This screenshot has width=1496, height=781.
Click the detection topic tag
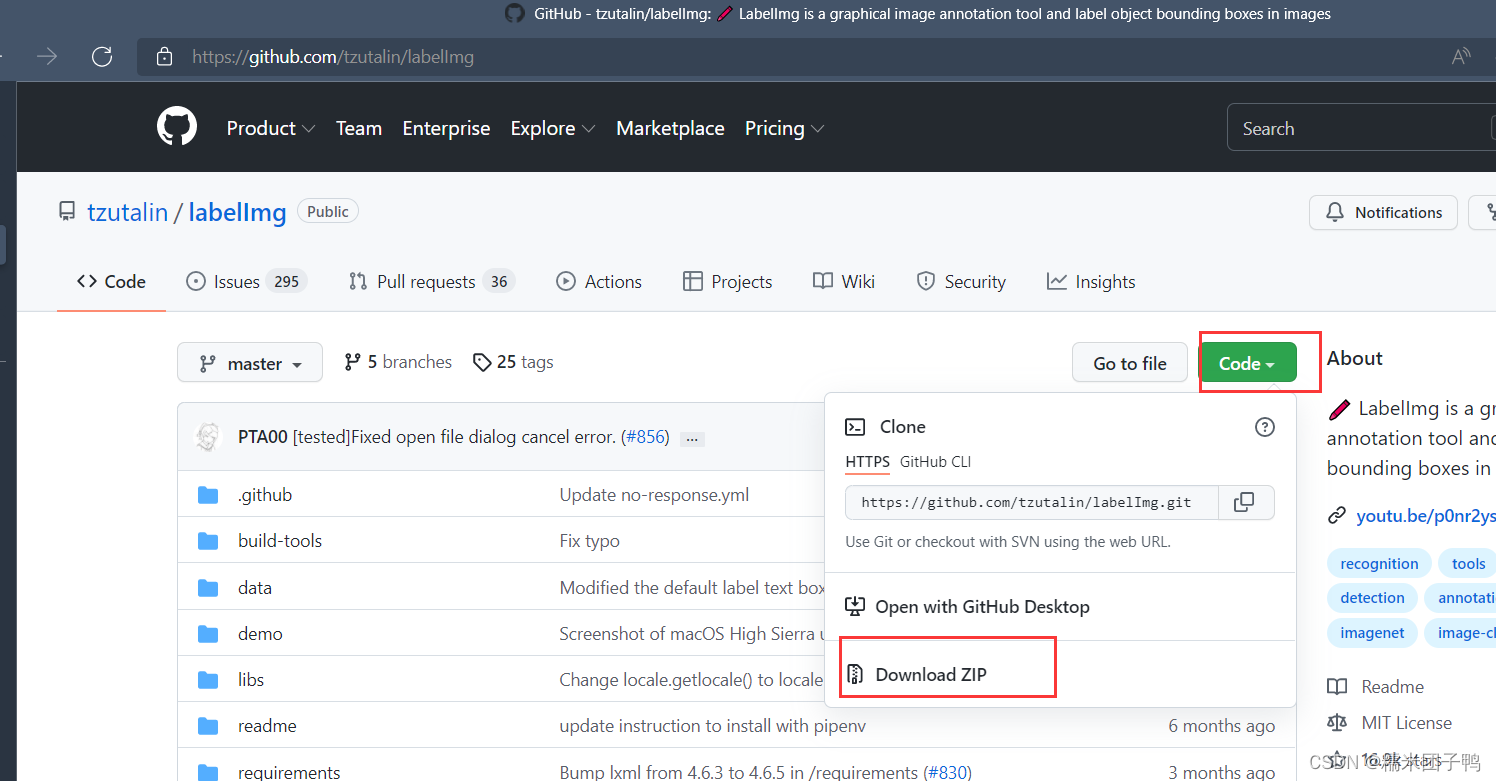(1372, 598)
